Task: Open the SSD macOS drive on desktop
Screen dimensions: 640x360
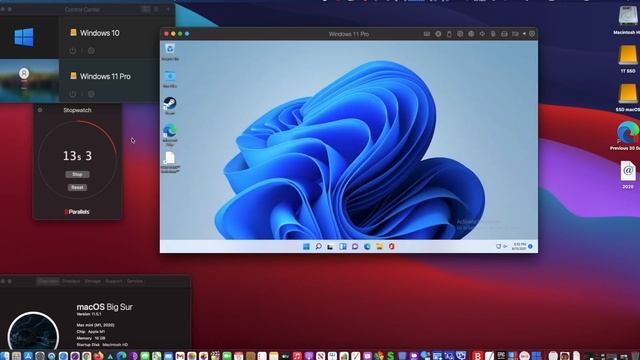Action: tap(628, 98)
